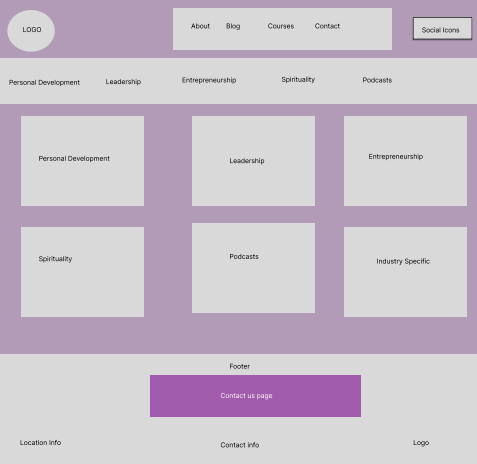
Task: Click the purple Contact us page button
Action: (255, 396)
